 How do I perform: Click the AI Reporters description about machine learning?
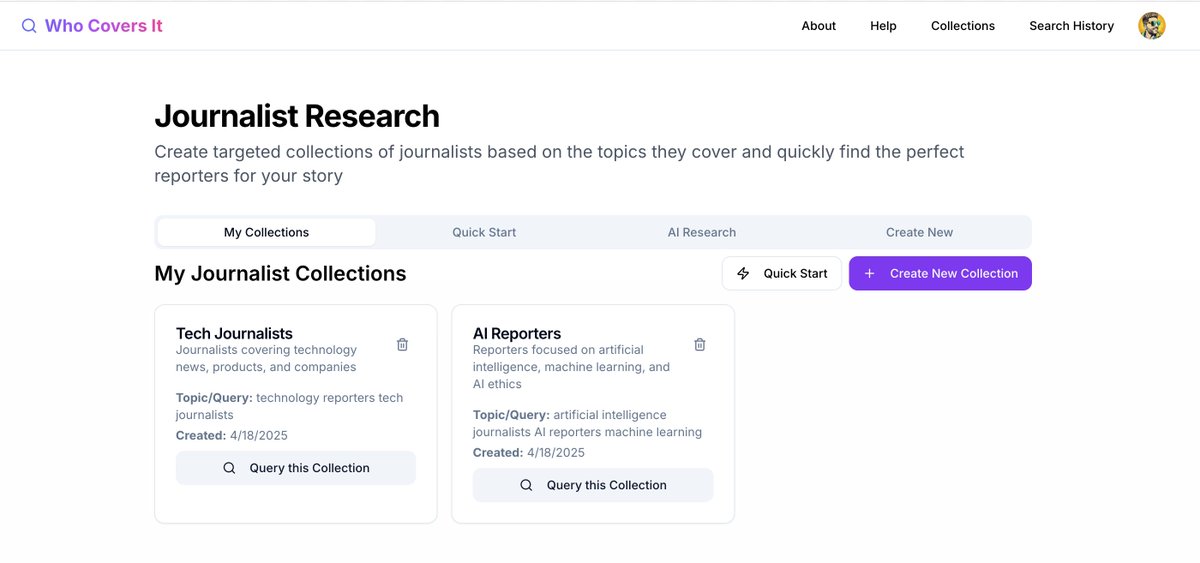coord(571,367)
